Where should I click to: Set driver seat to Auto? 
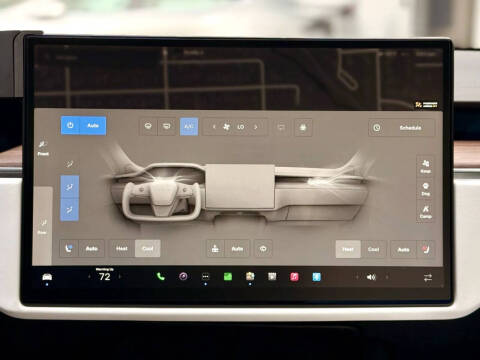(x=92, y=248)
